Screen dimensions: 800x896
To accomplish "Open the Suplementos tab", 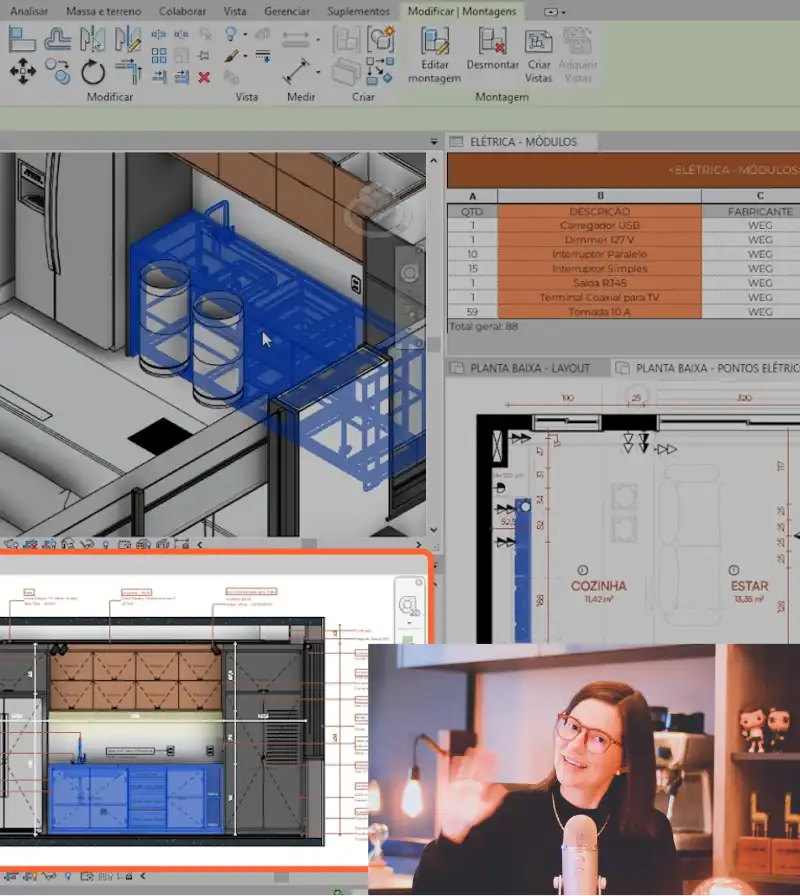I will point(358,11).
